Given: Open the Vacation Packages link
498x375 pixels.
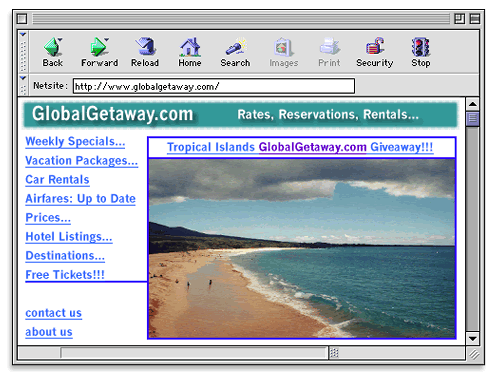Looking at the screenshot, I should 82,161.
